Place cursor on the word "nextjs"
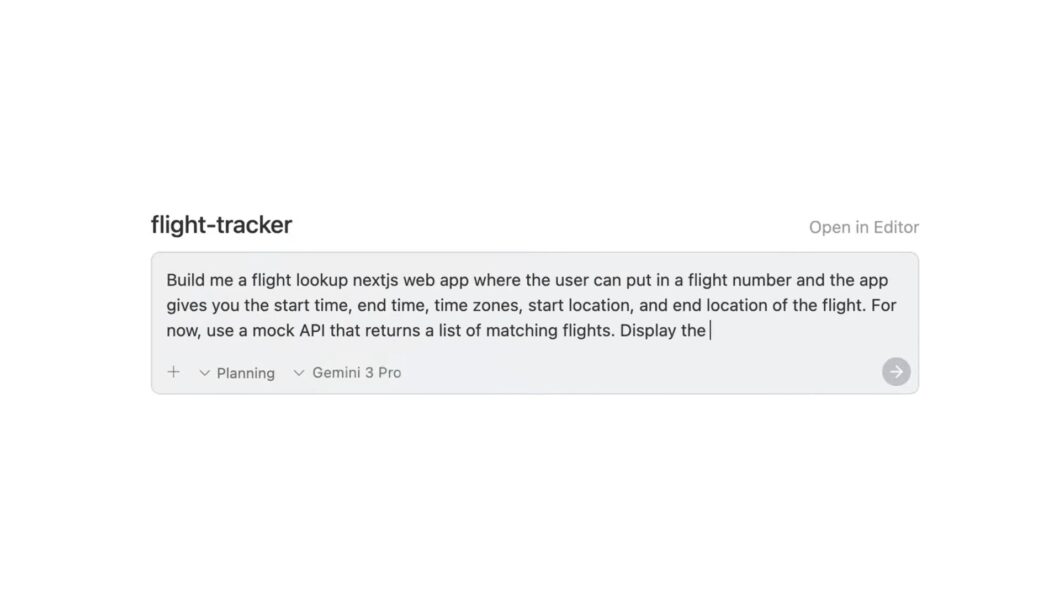1060x596 pixels. [376, 280]
